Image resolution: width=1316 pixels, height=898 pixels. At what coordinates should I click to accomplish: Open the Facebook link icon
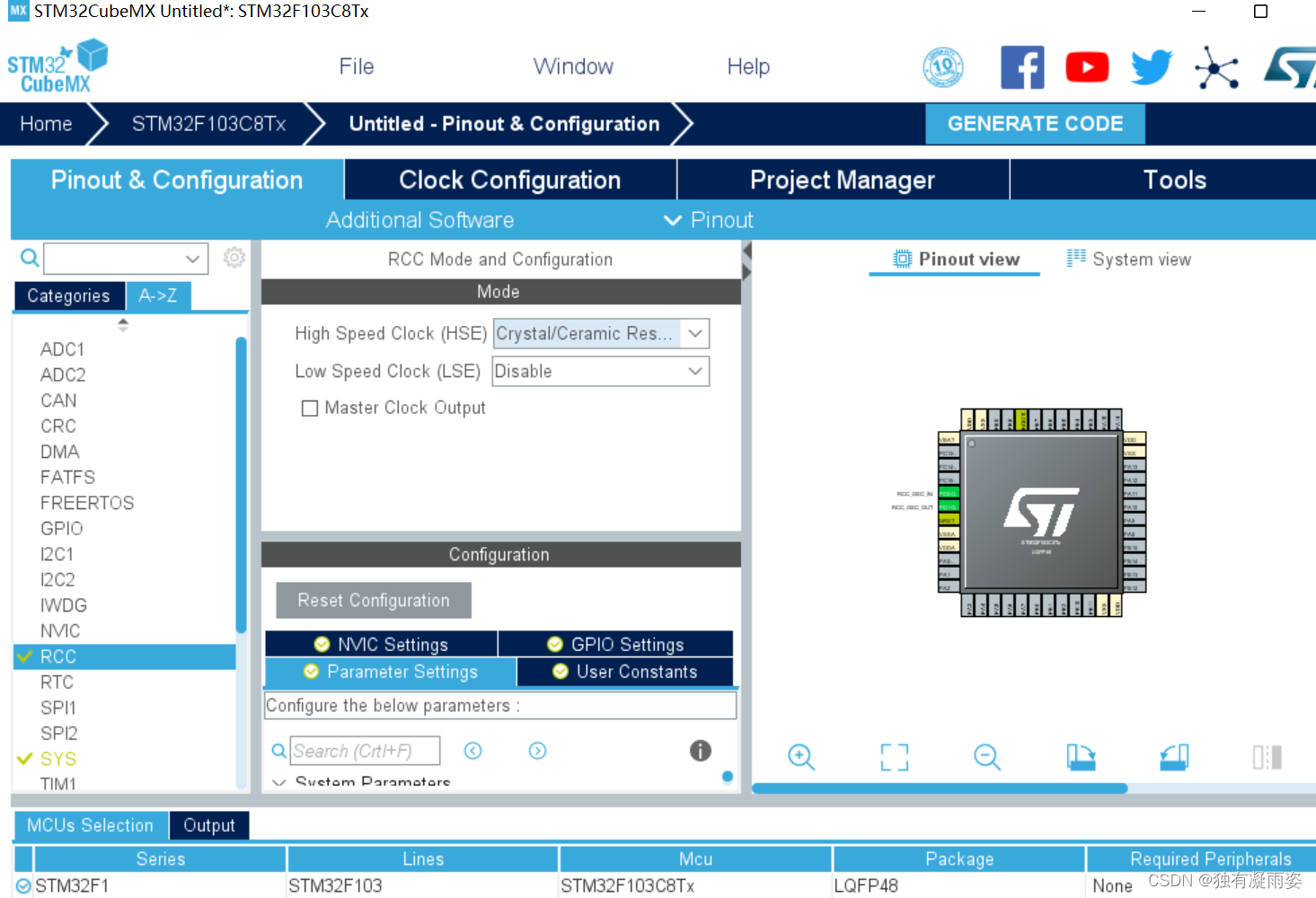pyautogui.click(x=1022, y=67)
